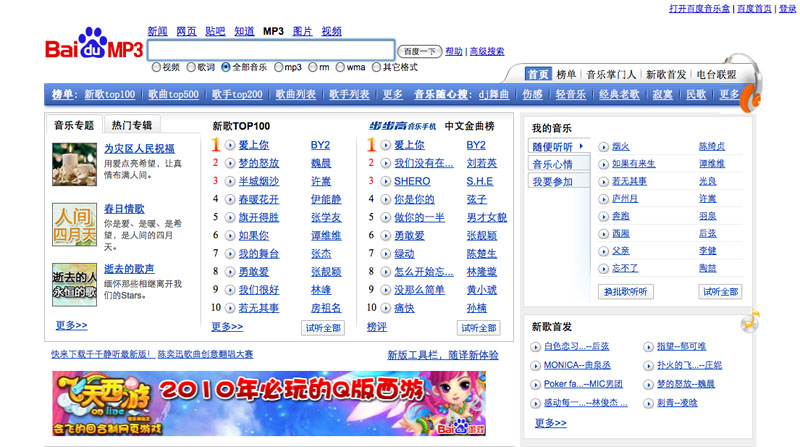The image size is (800, 447).
Task: Play 如果你 song icon
Action: [x=230, y=236]
